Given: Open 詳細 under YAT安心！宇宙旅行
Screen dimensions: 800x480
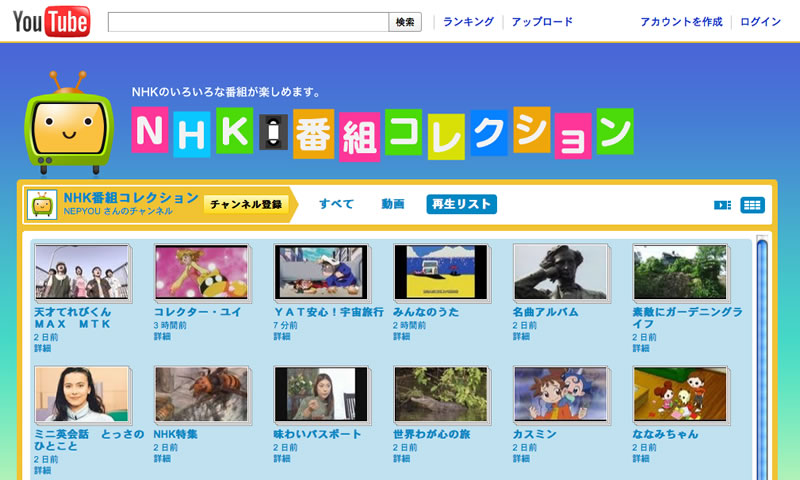Looking at the screenshot, I should click(282, 337).
